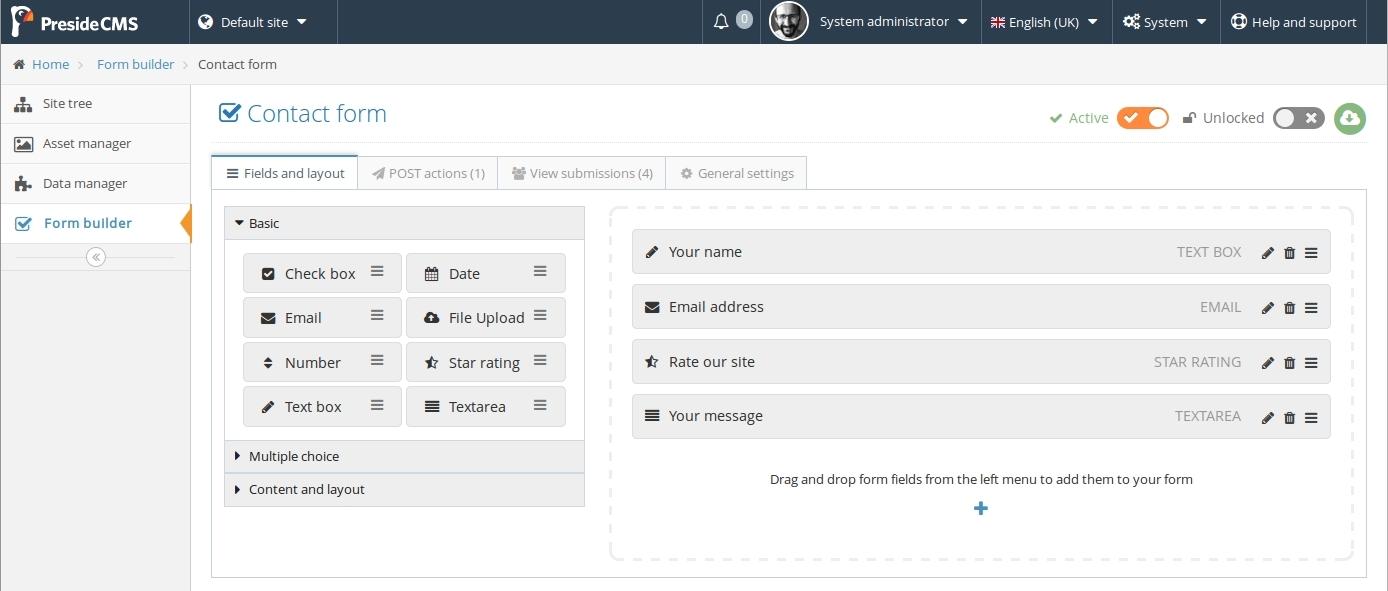
Task: Expand the Content and layout section
Action: (306, 489)
